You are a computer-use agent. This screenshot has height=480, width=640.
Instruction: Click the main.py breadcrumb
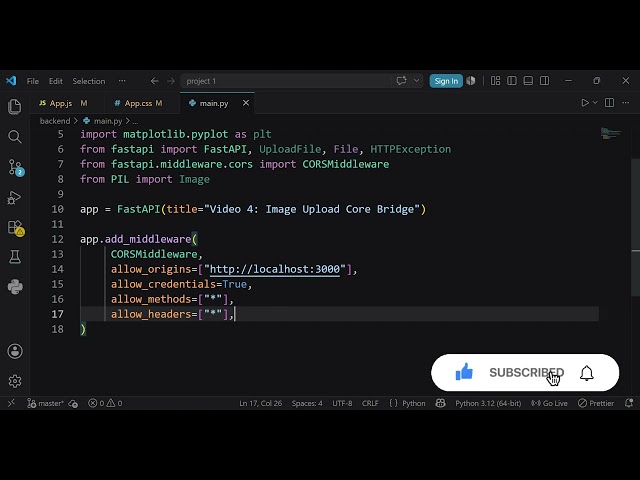(108, 121)
